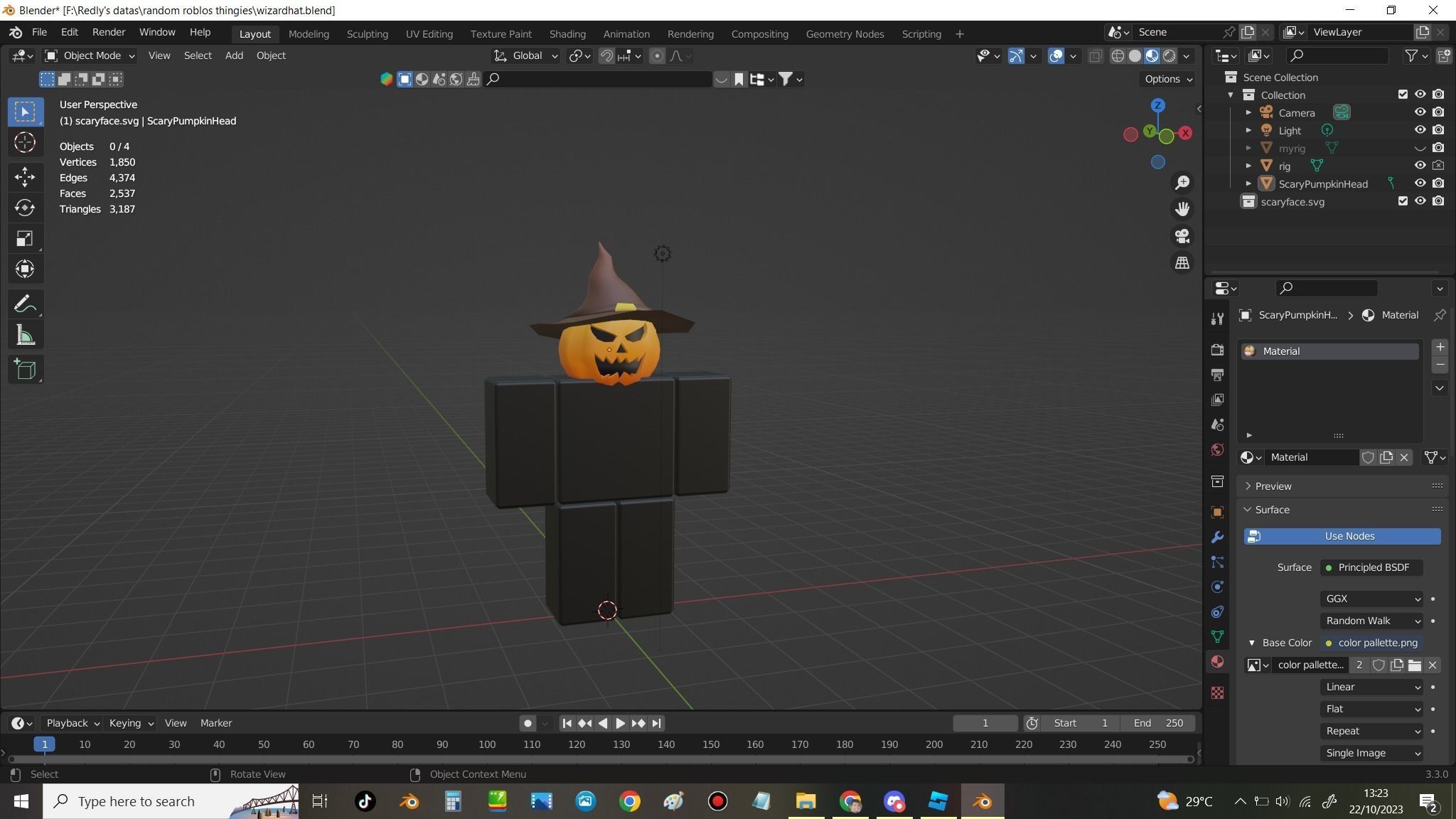
Task: Select the Move tool
Action: coord(25,176)
